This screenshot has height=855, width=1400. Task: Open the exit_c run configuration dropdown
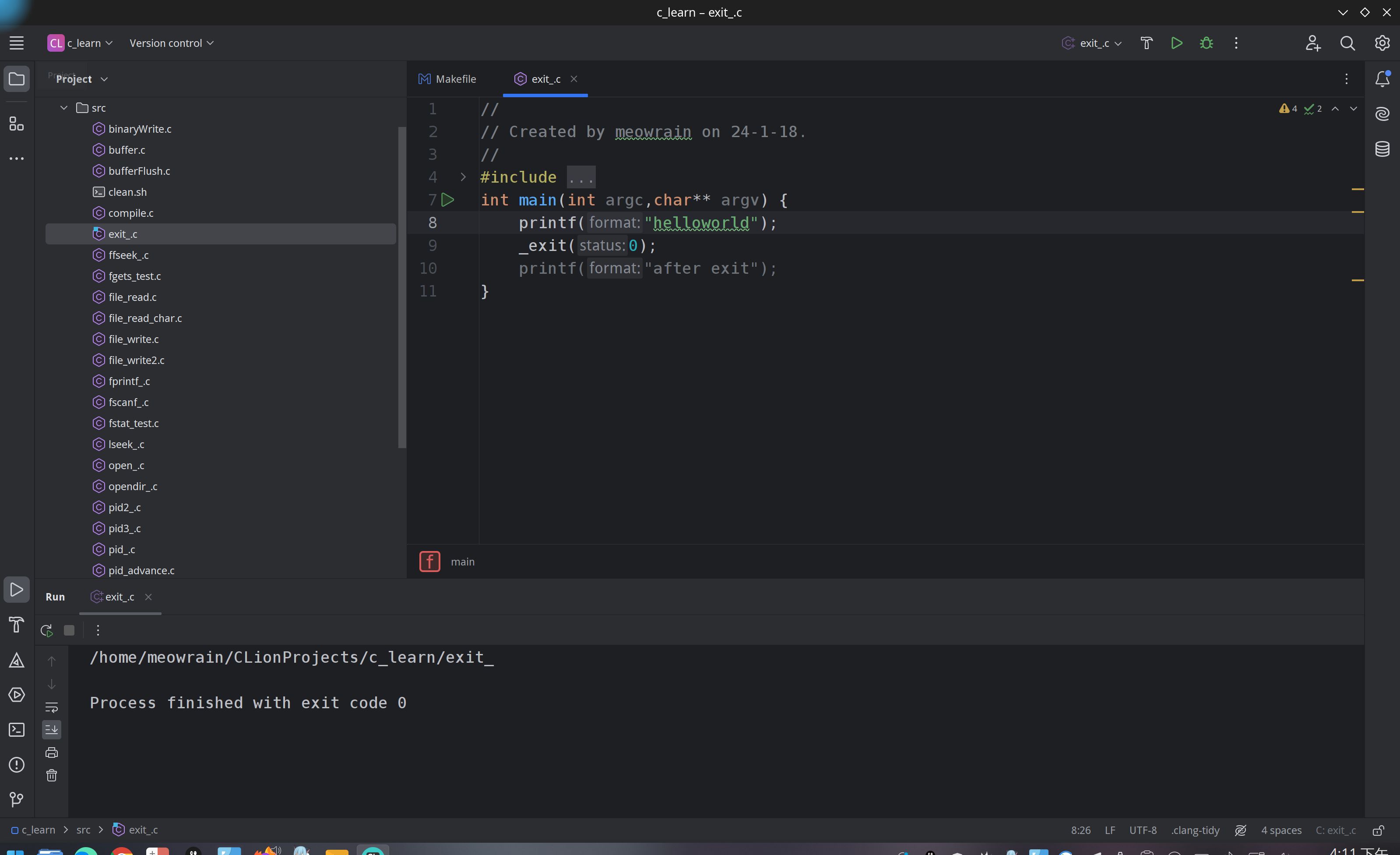[x=1094, y=43]
